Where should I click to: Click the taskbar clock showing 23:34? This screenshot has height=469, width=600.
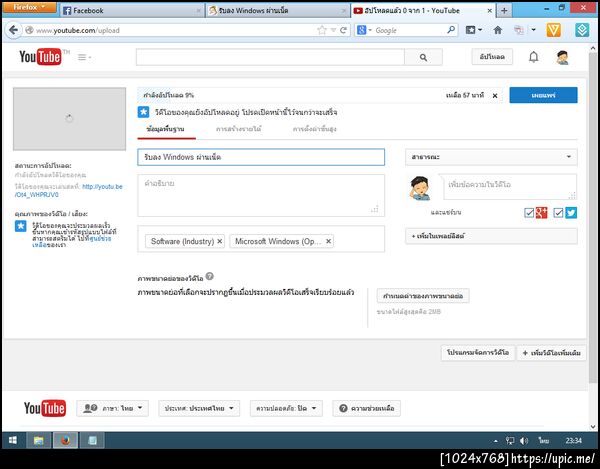[x=573, y=441]
